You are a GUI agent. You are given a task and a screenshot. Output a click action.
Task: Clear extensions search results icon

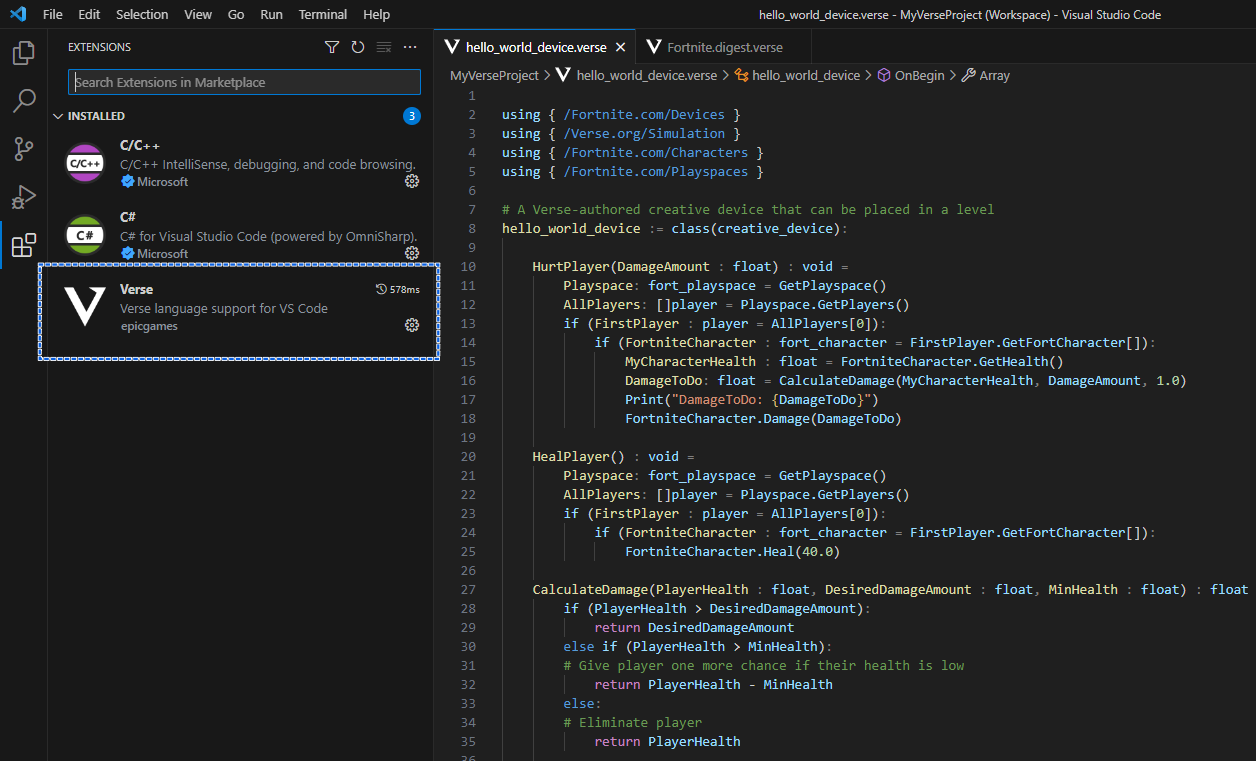384,47
